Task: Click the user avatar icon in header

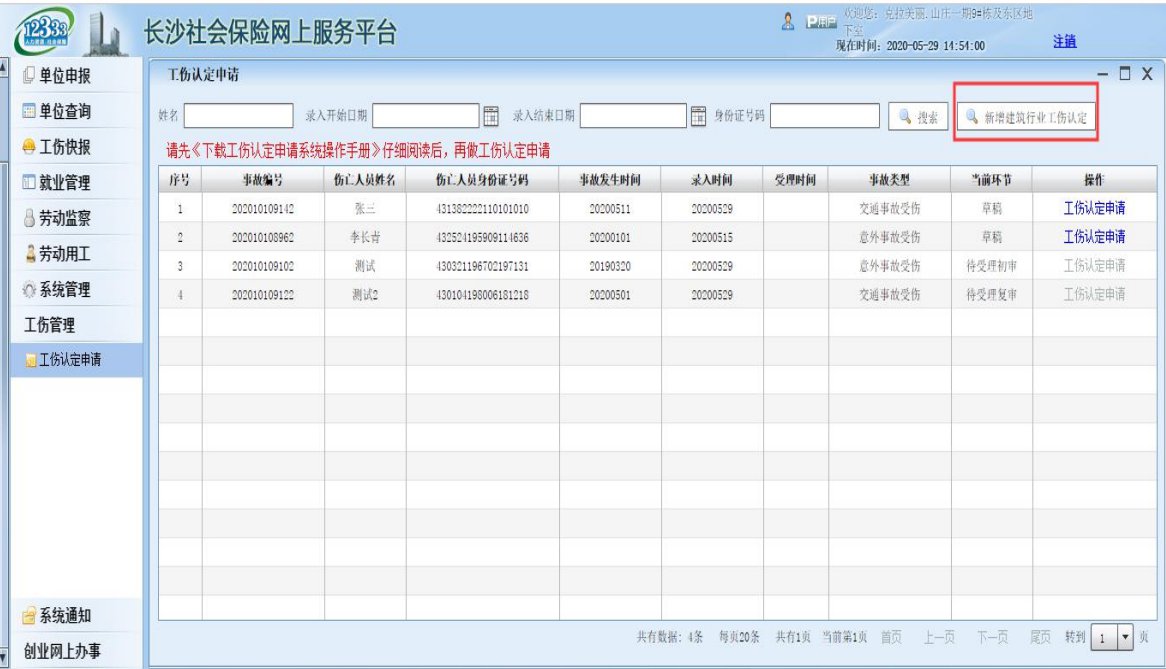Action: pos(788,21)
